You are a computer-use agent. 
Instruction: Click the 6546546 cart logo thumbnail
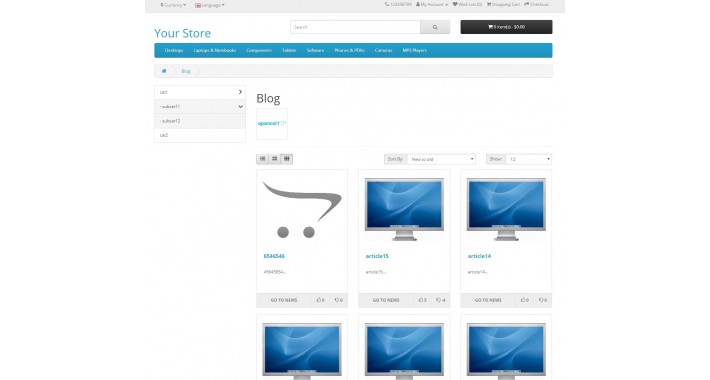pyautogui.click(x=302, y=209)
